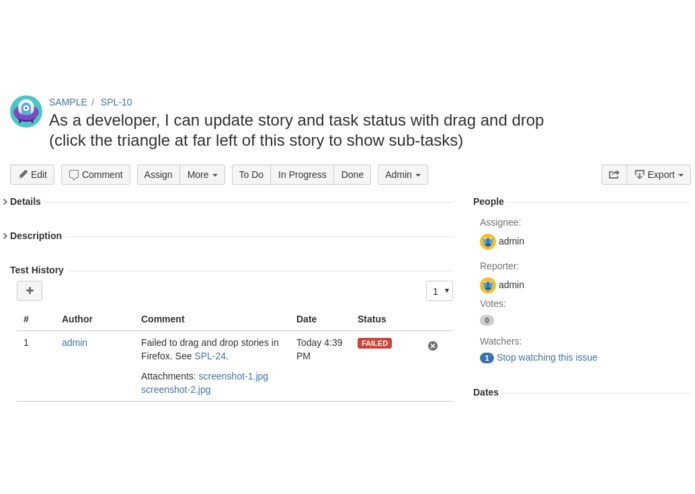Mark the issue as Done
This screenshot has height=494, width=695.
coord(352,175)
